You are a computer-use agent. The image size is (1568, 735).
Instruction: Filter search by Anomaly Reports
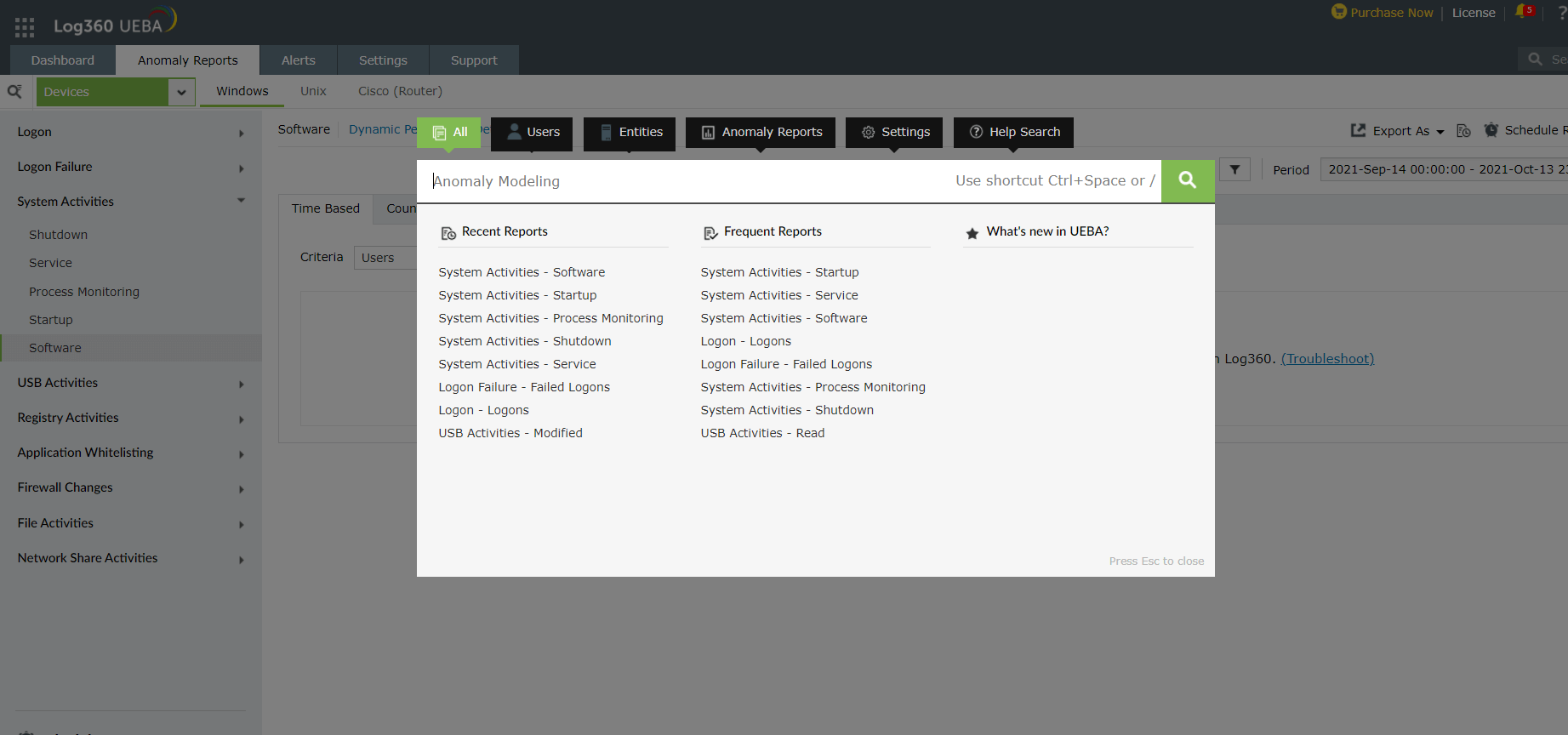pos(761,133)
